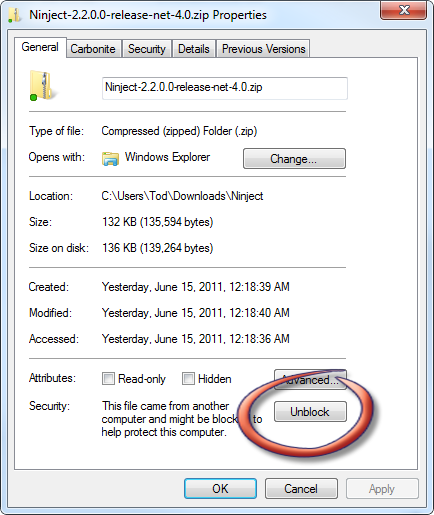Close the Properties dialog window
The width and height of the screenshot is (434, 515).
[x=403, y=10]
